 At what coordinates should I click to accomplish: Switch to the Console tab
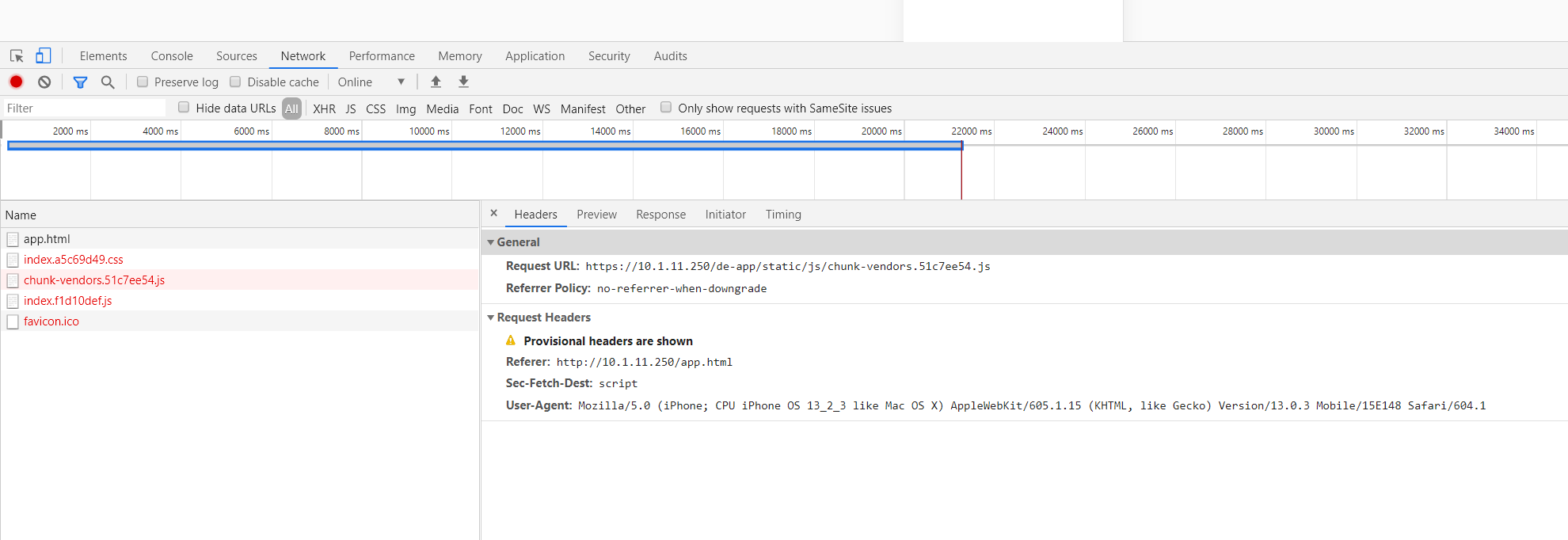click(x=172, y=56)
